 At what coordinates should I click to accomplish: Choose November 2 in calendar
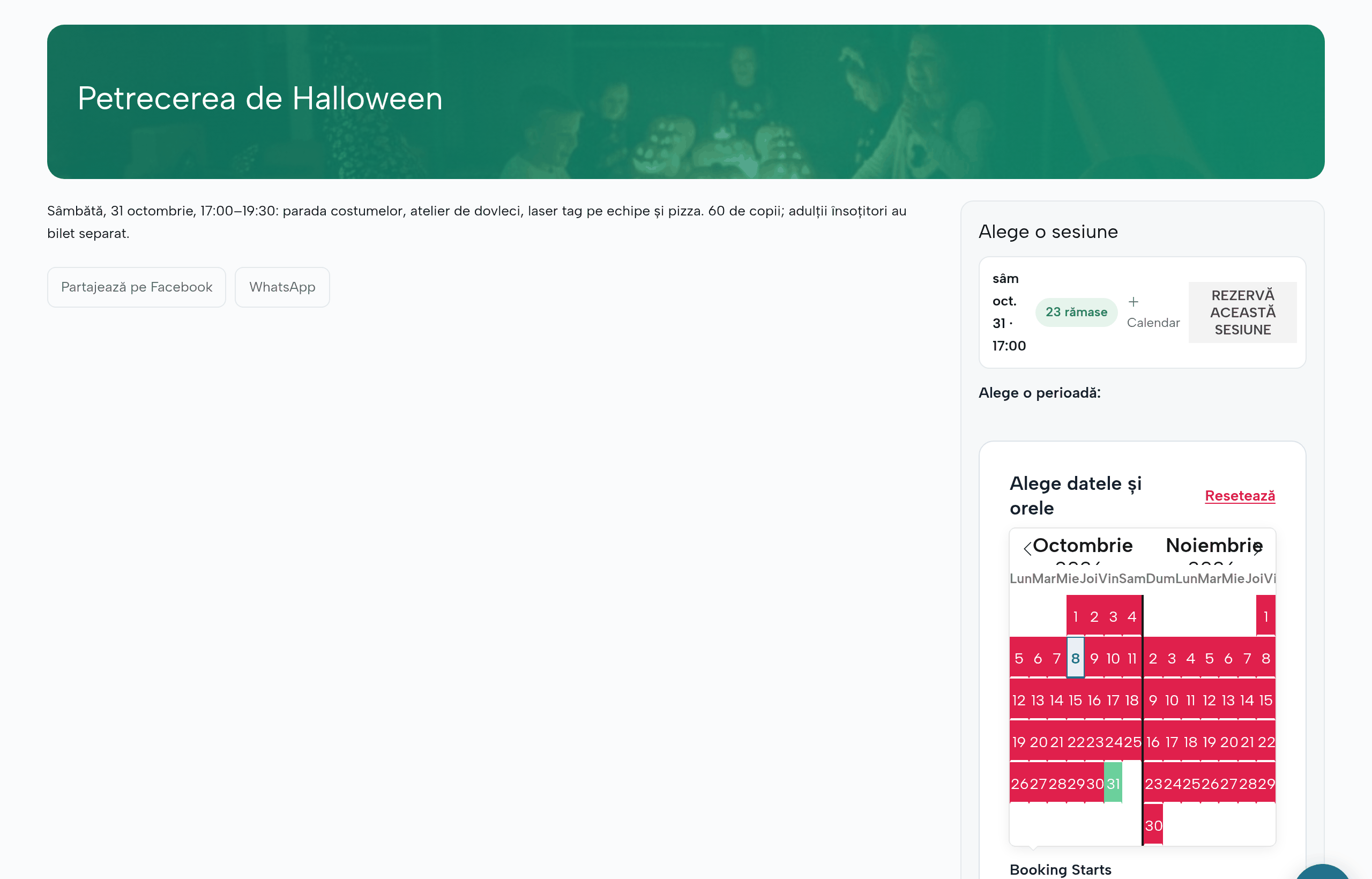click(x=1153, y=658)
